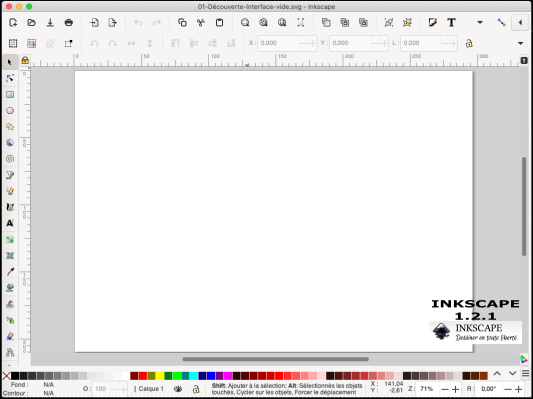The width and height of the screenshot is (533, 399).
Task: Open the Calque 1 layer selector
Action: [149, 389]
